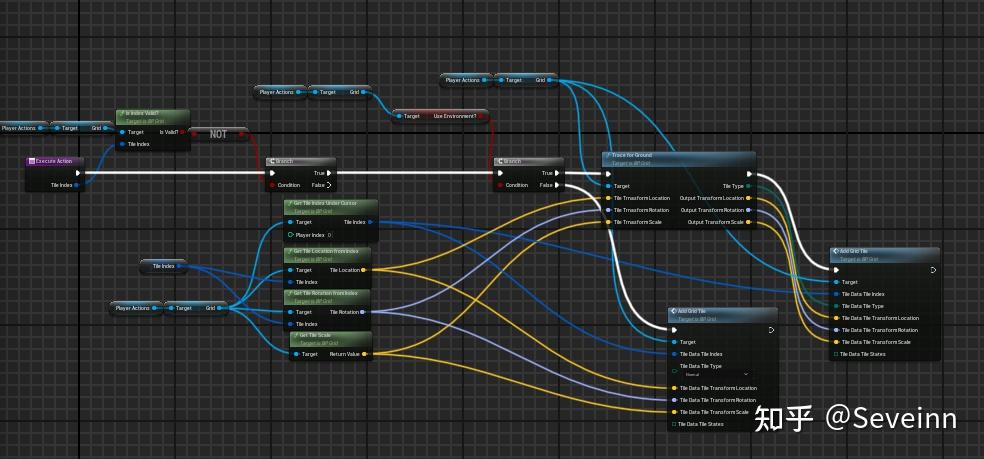Click the Output Transform Scale pin
Screen dimensions: 984x459
(x=749, y=222)
